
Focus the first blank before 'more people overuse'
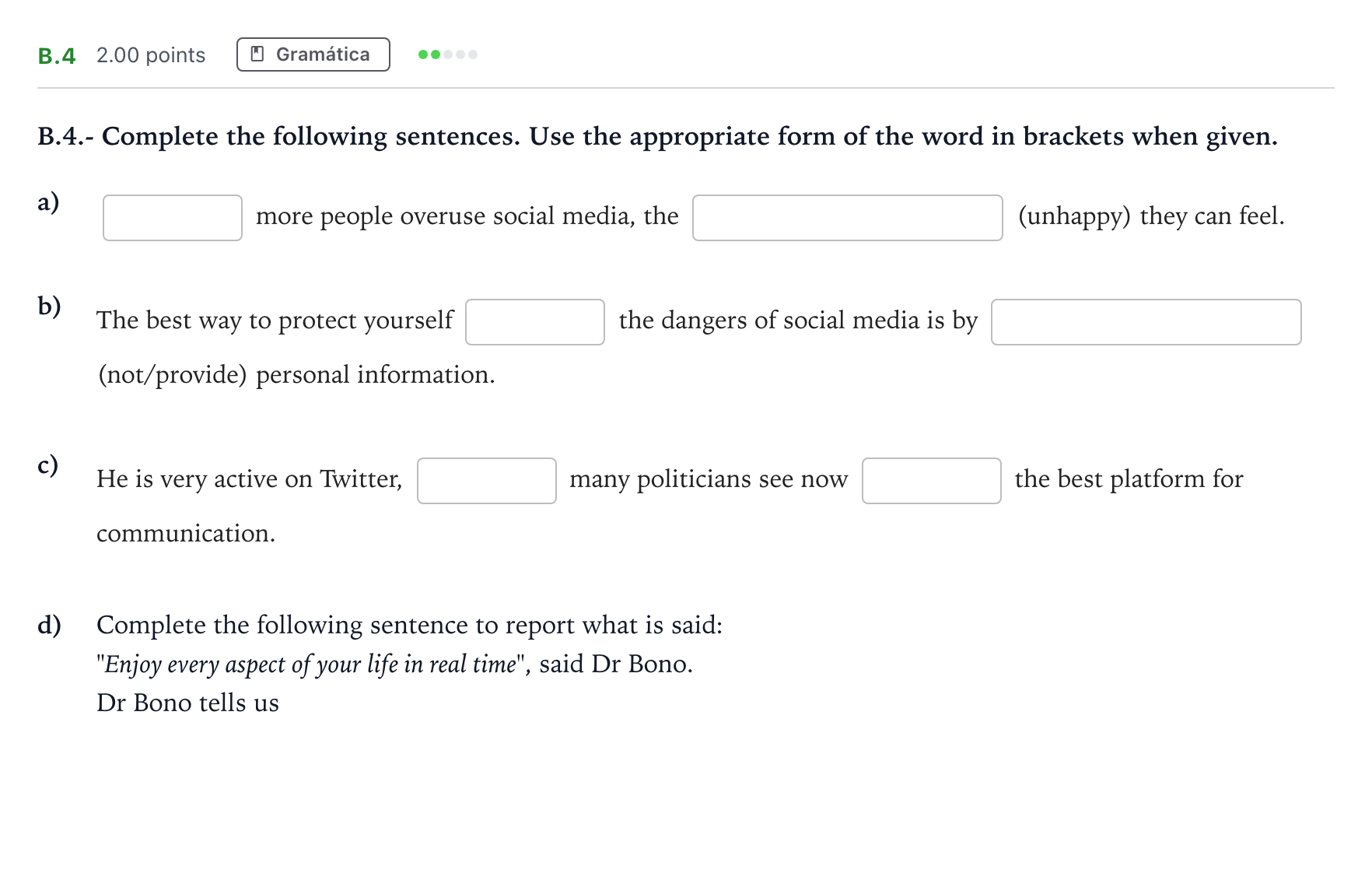(173, 218)
